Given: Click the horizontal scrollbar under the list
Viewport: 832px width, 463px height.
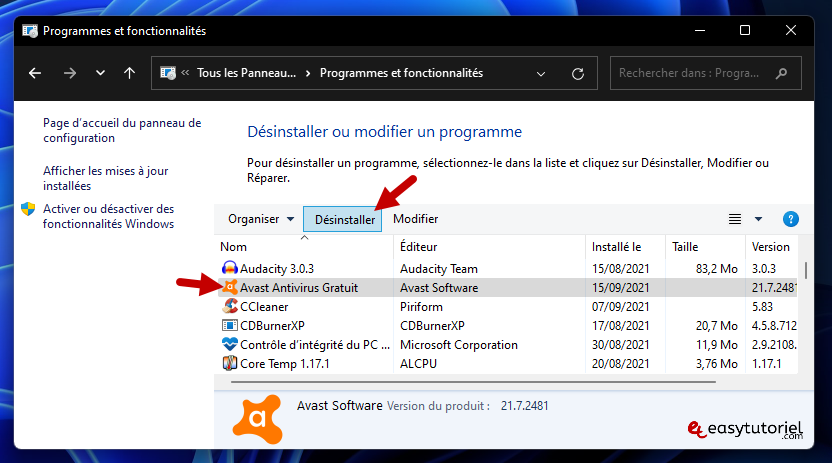Looking at the screenshot, I should pos(473,381).
